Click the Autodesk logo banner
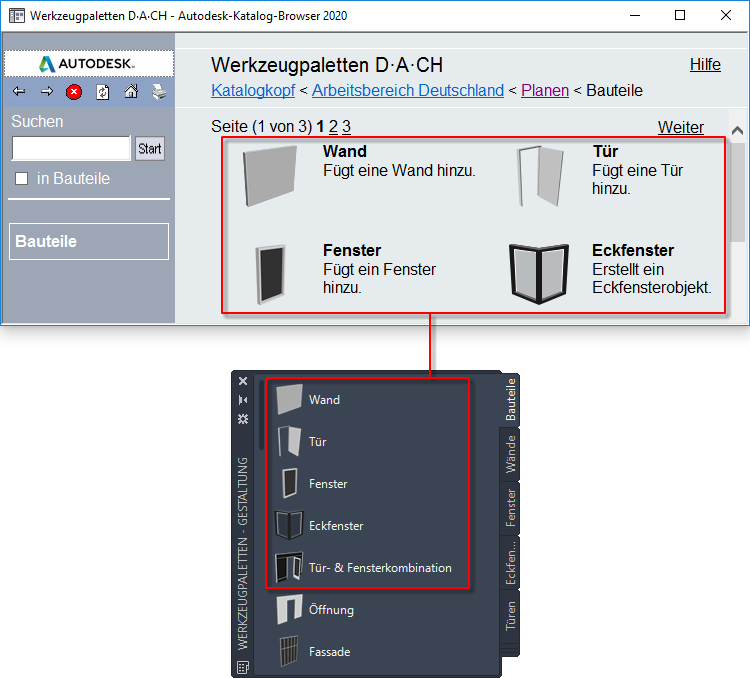 click(89, 64)
